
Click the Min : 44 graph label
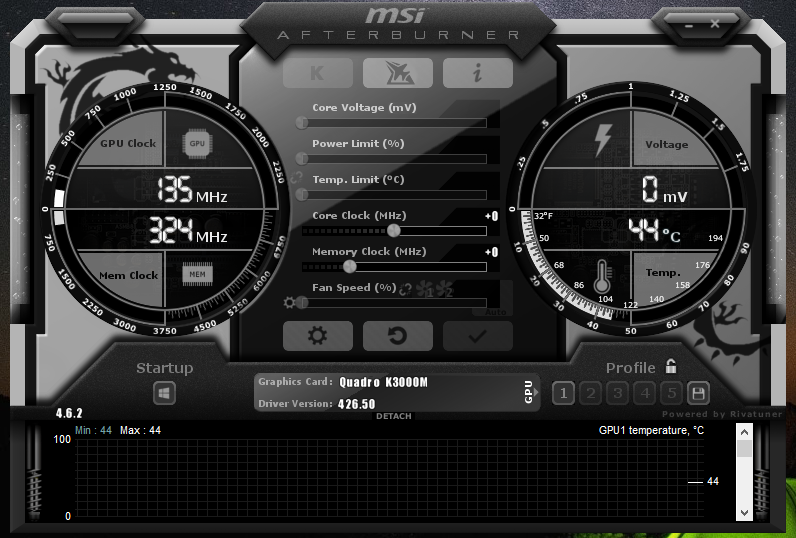[93, 430]
